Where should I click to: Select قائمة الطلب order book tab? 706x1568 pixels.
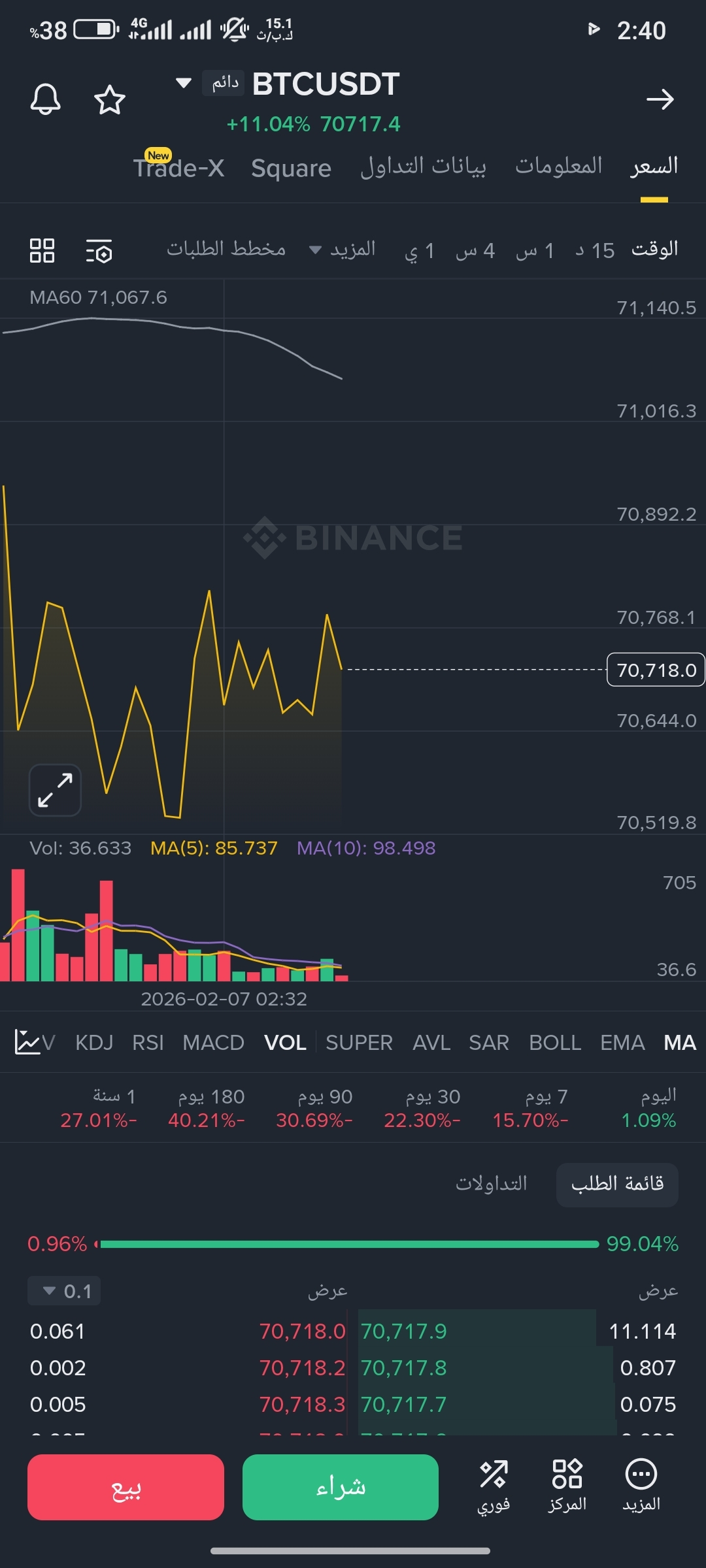(x=617, y=1184)
